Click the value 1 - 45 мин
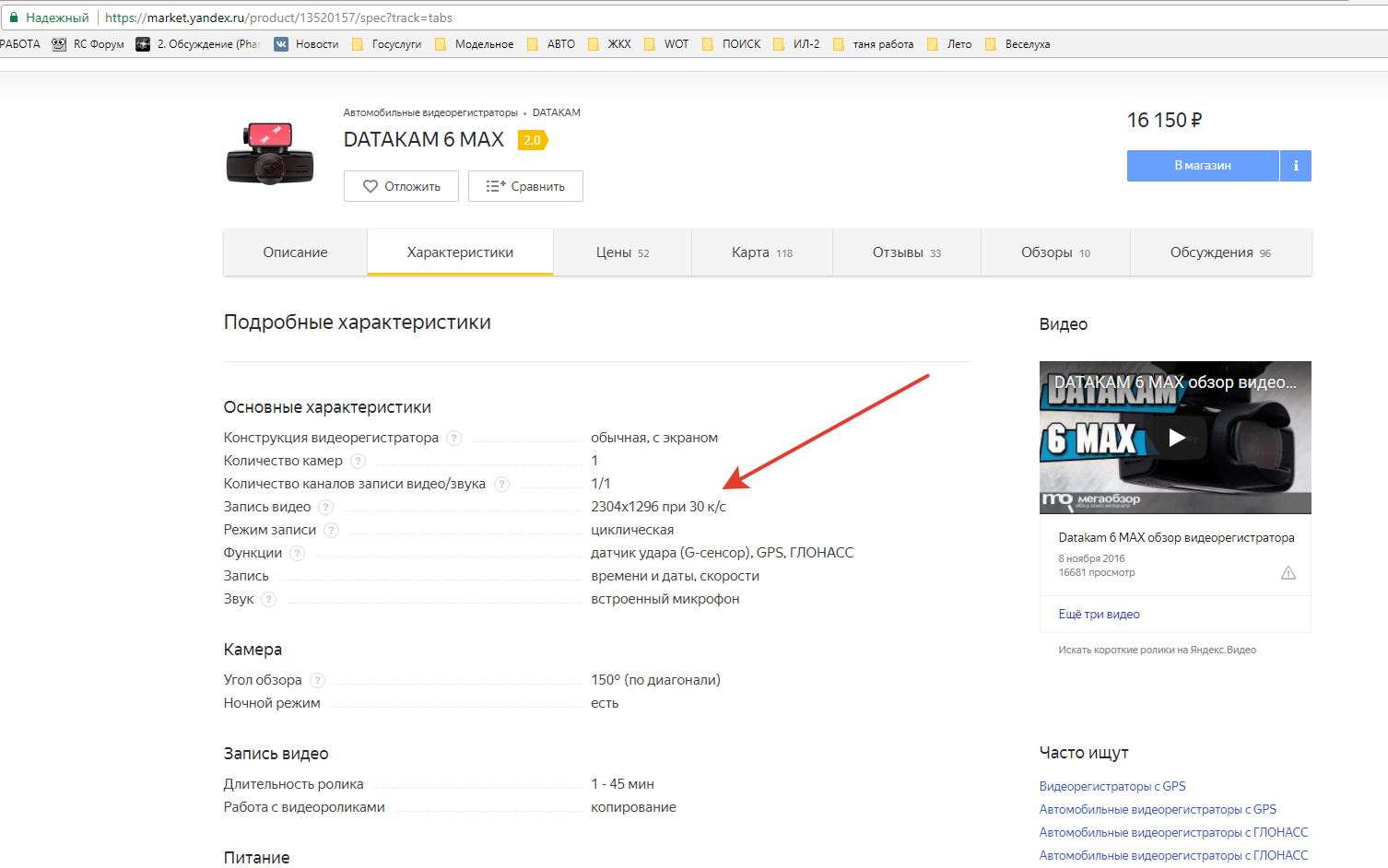 (622, 784)
